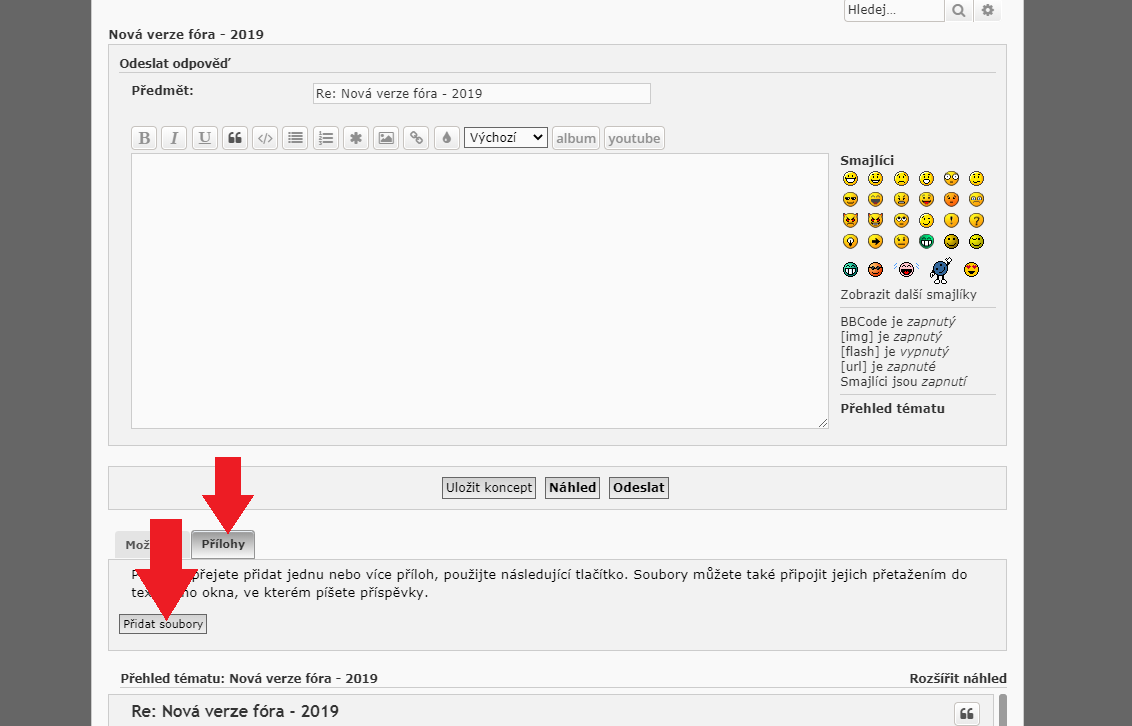Open Zobrazit další smajlíky link
Image resolution: width=1132 pixels, height=726 pixels.
click(x=908, y=295)
